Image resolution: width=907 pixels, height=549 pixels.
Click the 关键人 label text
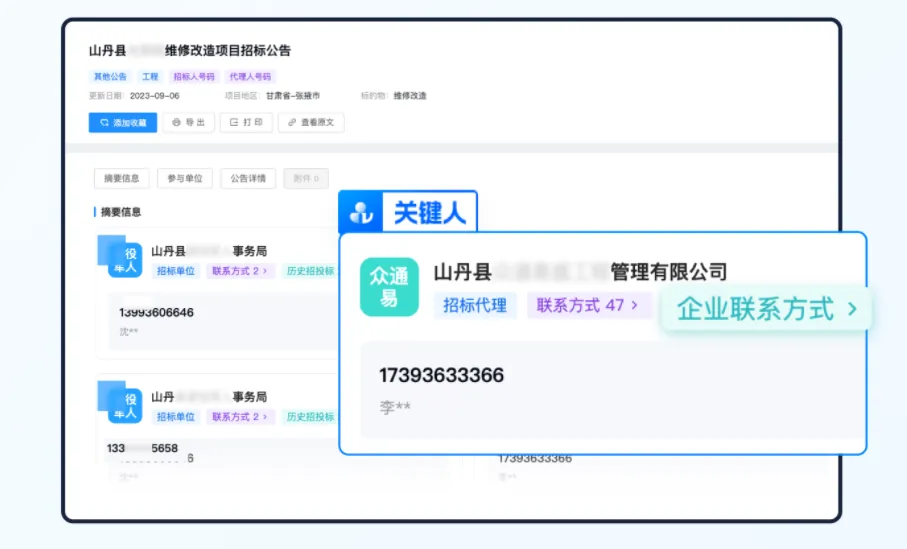click(430, 213)
